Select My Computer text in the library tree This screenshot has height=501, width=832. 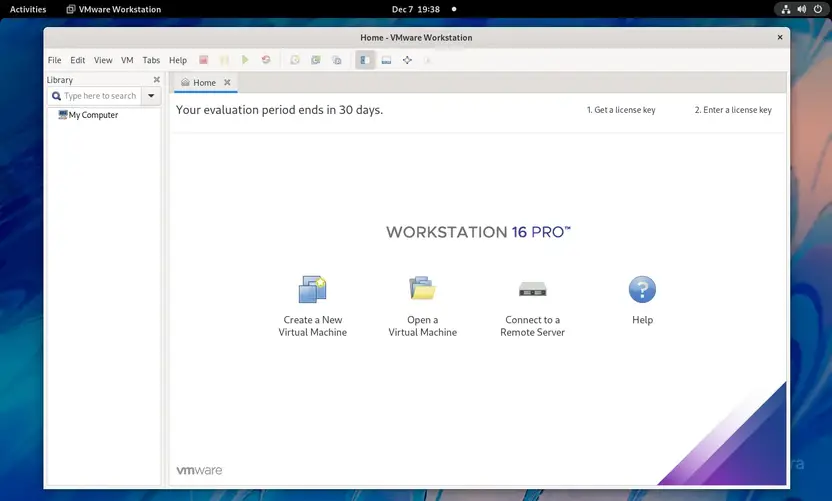point(93,115)
